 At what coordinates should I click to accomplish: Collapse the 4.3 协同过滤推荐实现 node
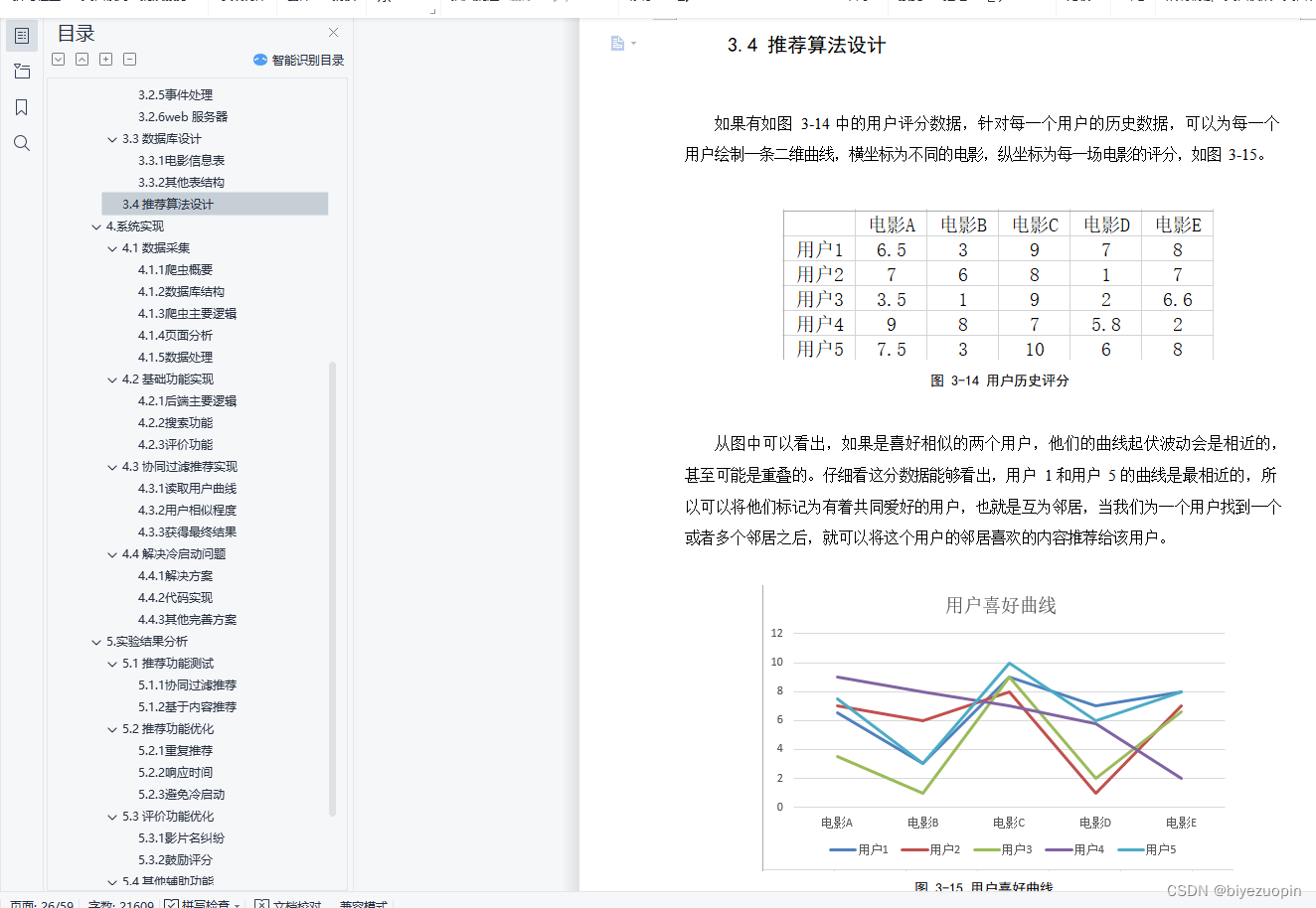112,467
